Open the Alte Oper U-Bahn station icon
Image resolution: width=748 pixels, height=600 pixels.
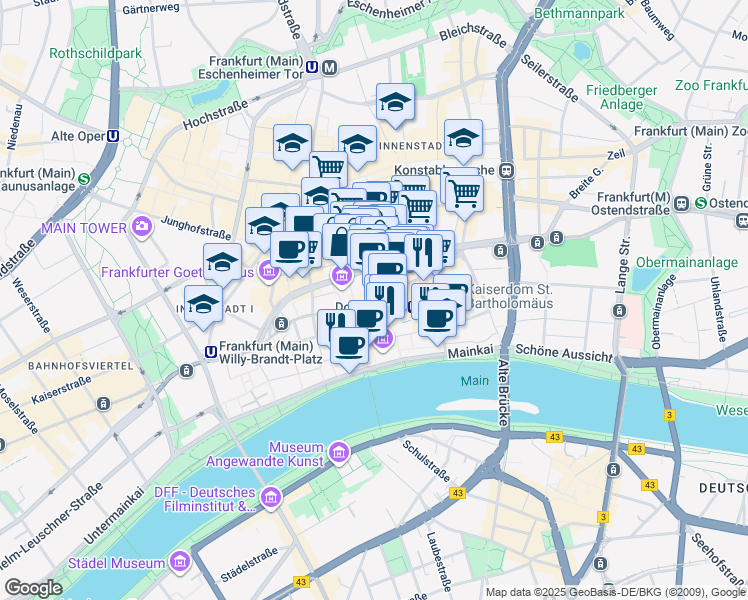tap(113, 136)
